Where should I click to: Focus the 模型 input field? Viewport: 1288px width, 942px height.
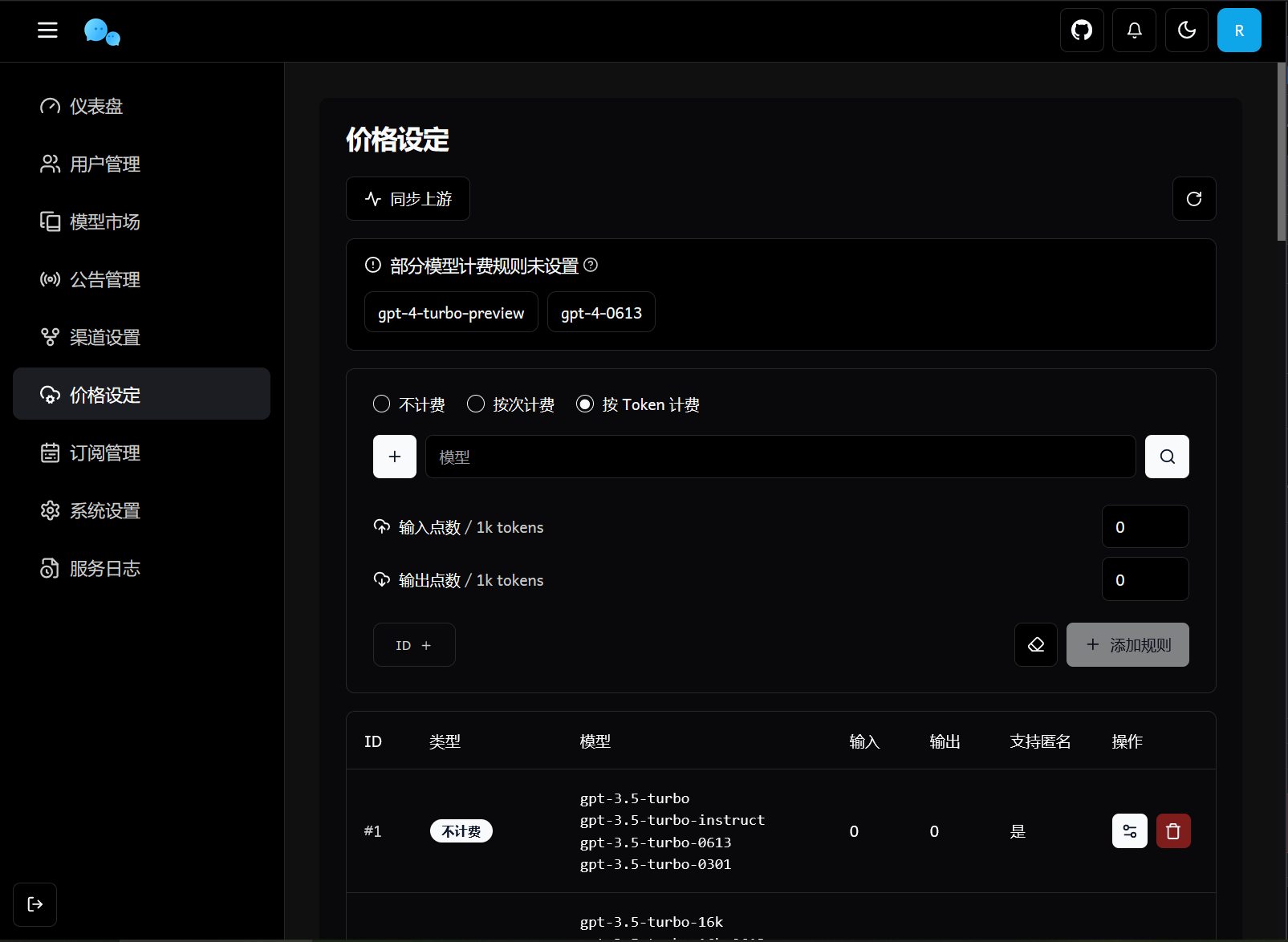click(780, 457)
